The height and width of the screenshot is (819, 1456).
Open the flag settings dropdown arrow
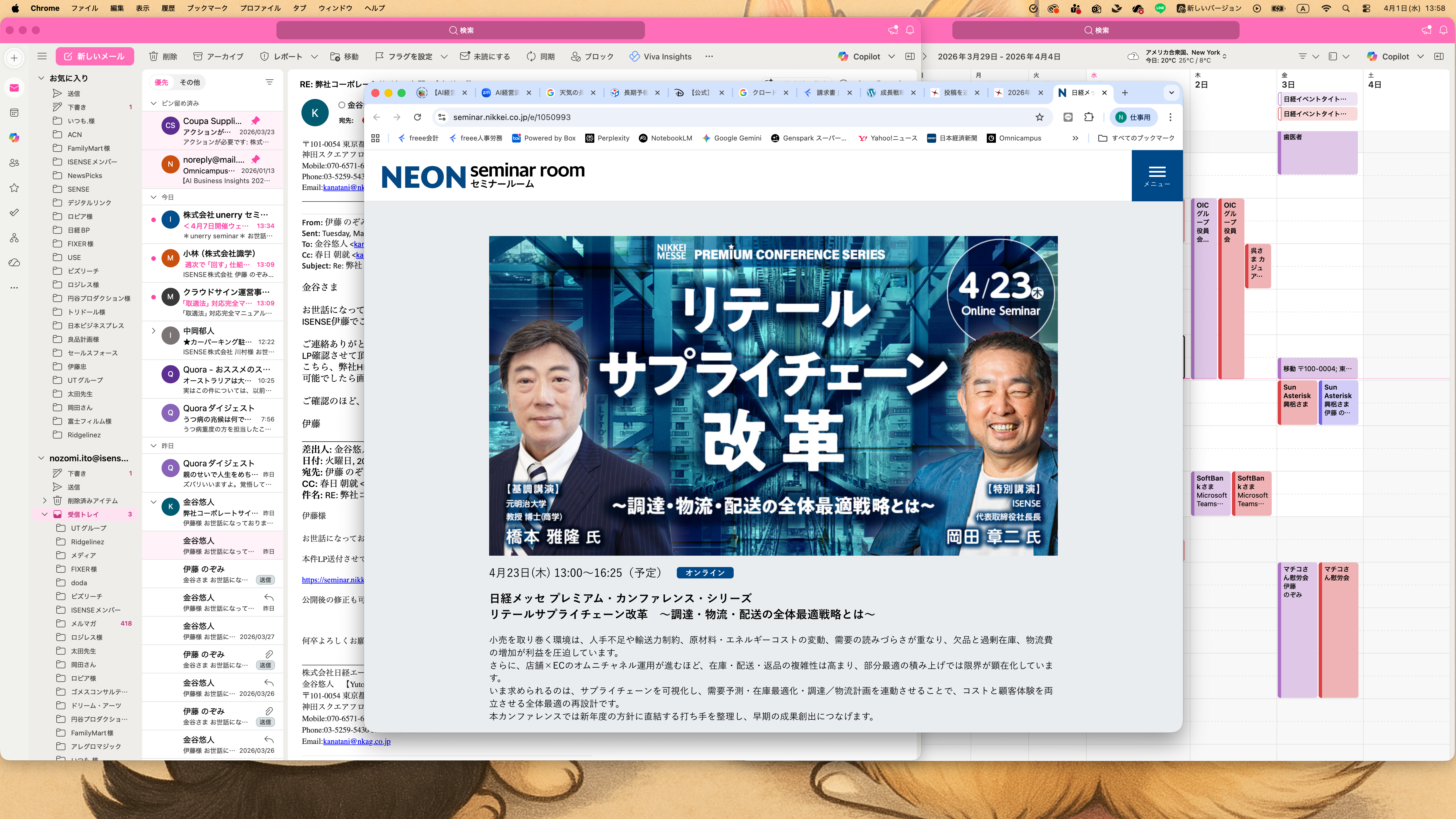(x=444, y=57)
